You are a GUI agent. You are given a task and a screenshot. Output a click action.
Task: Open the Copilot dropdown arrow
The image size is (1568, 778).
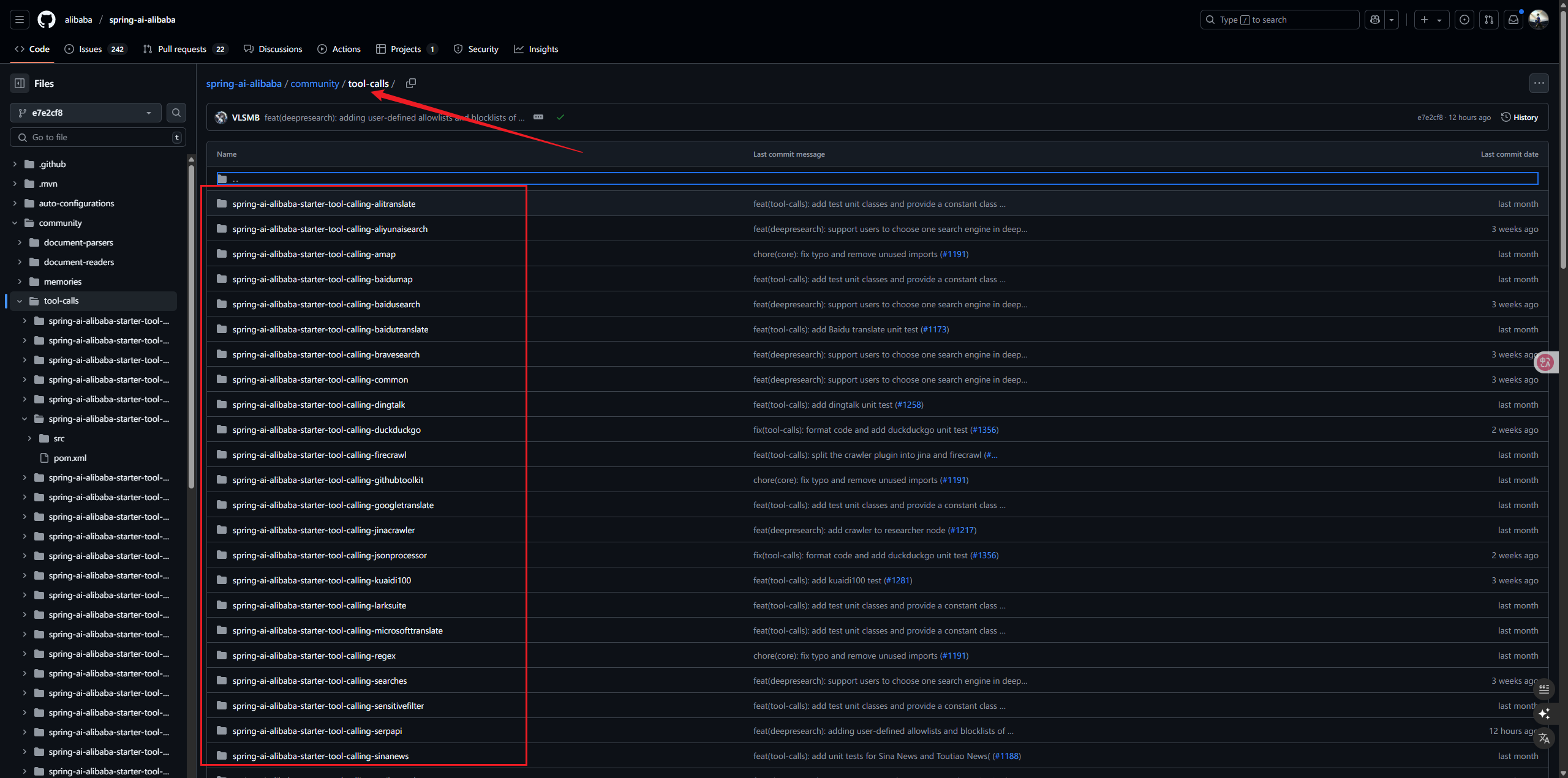tap(1392, 20)
